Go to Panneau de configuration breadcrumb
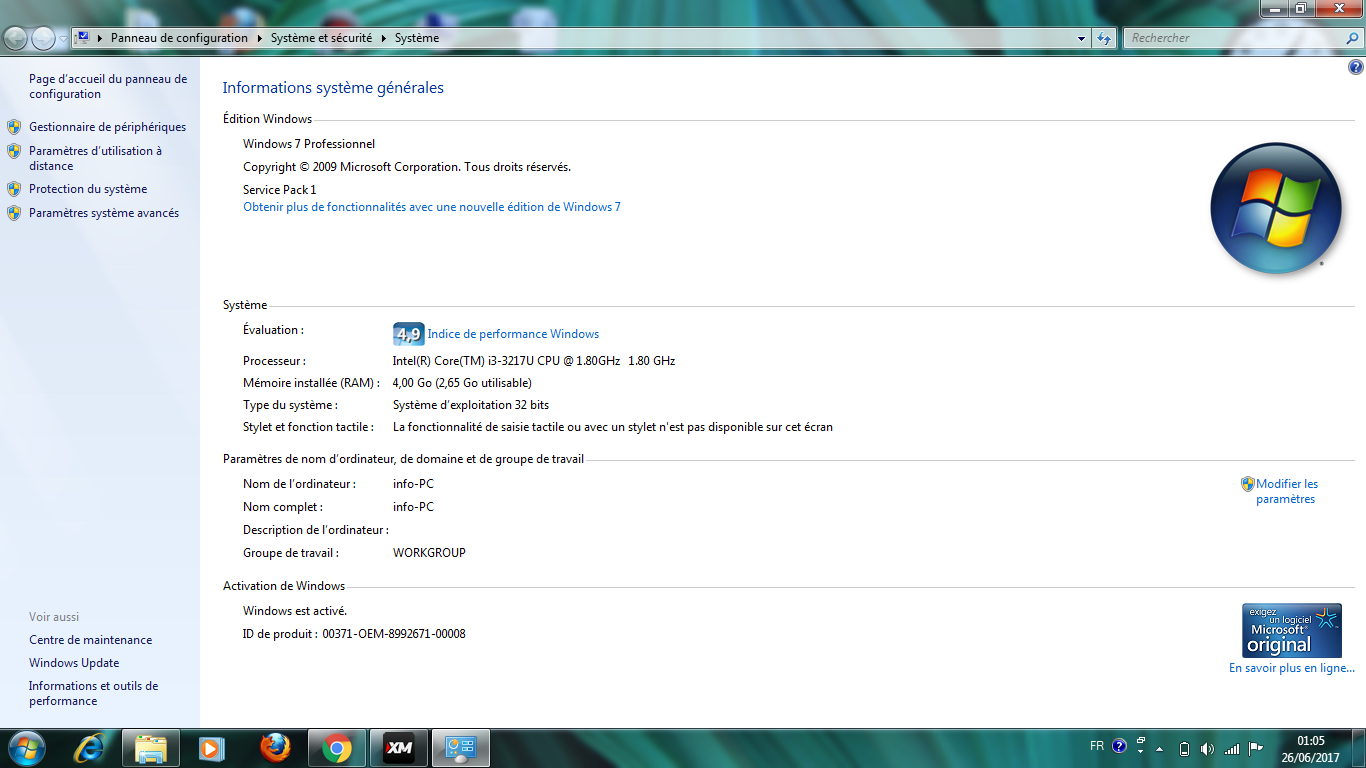 pyautogui.click(x=179, y=38)
